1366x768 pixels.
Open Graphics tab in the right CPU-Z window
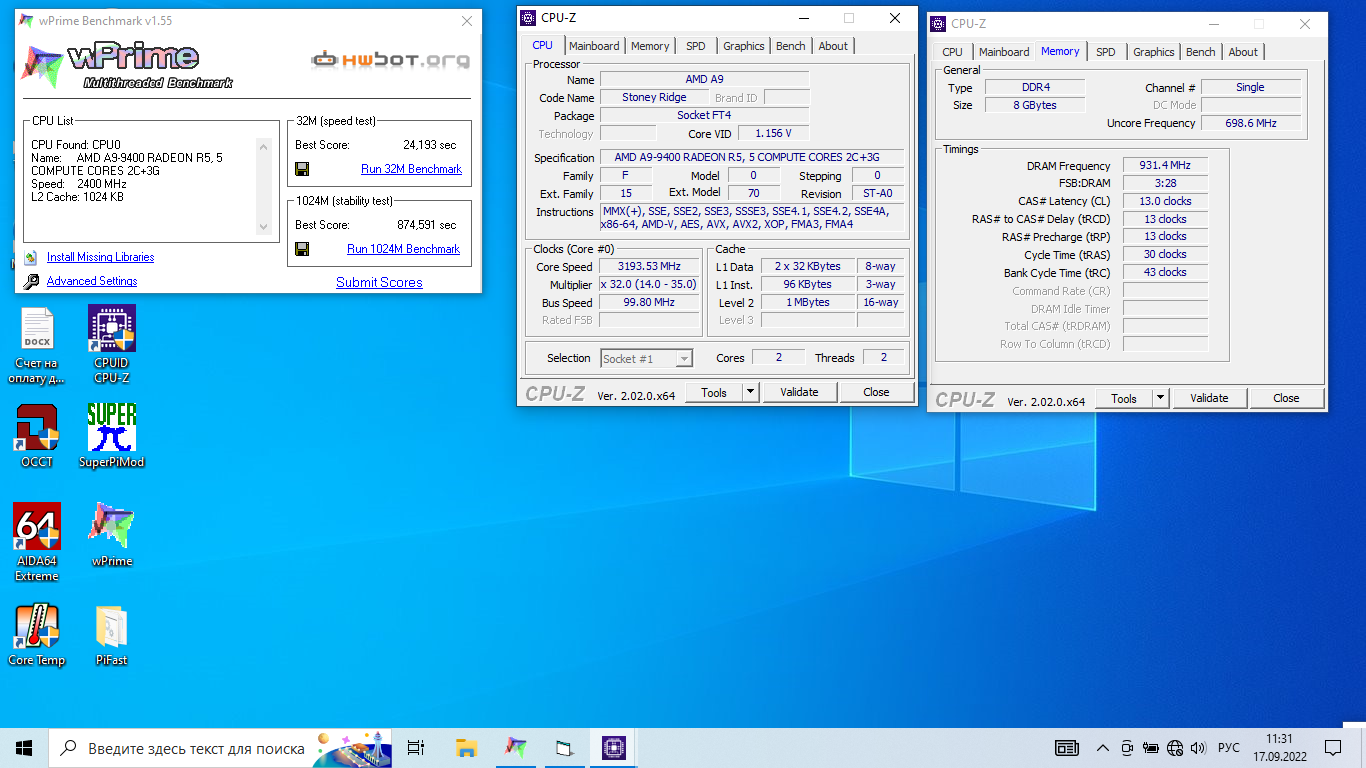1154,52
